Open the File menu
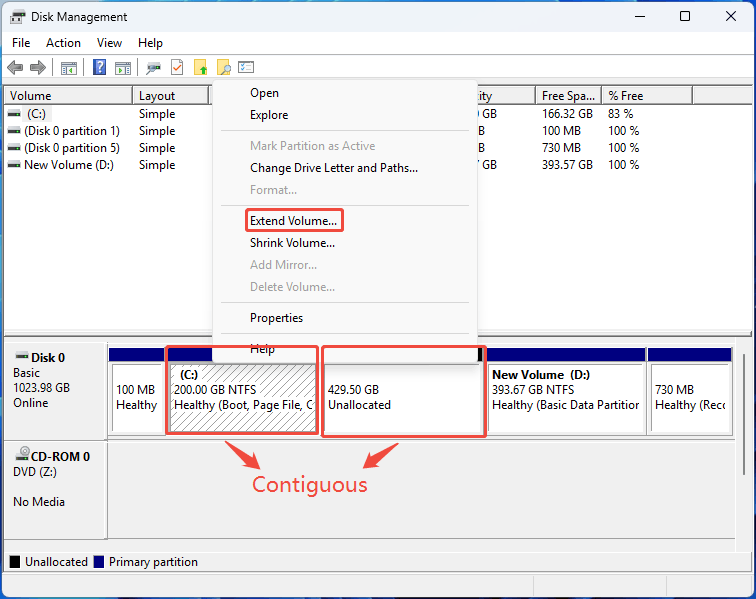 [x=21, y=43]
